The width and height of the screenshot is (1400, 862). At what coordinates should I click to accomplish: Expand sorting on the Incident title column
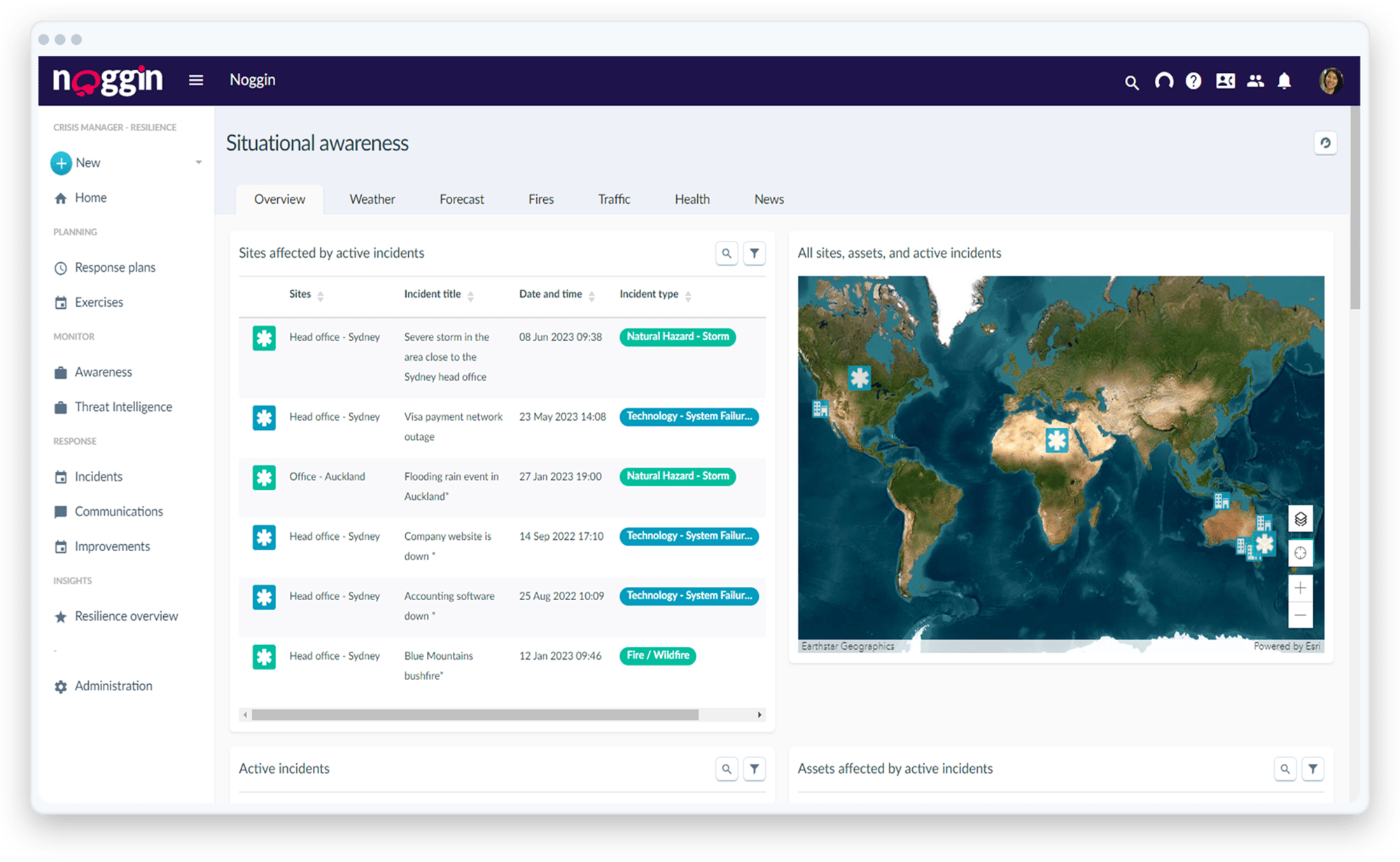472,295
